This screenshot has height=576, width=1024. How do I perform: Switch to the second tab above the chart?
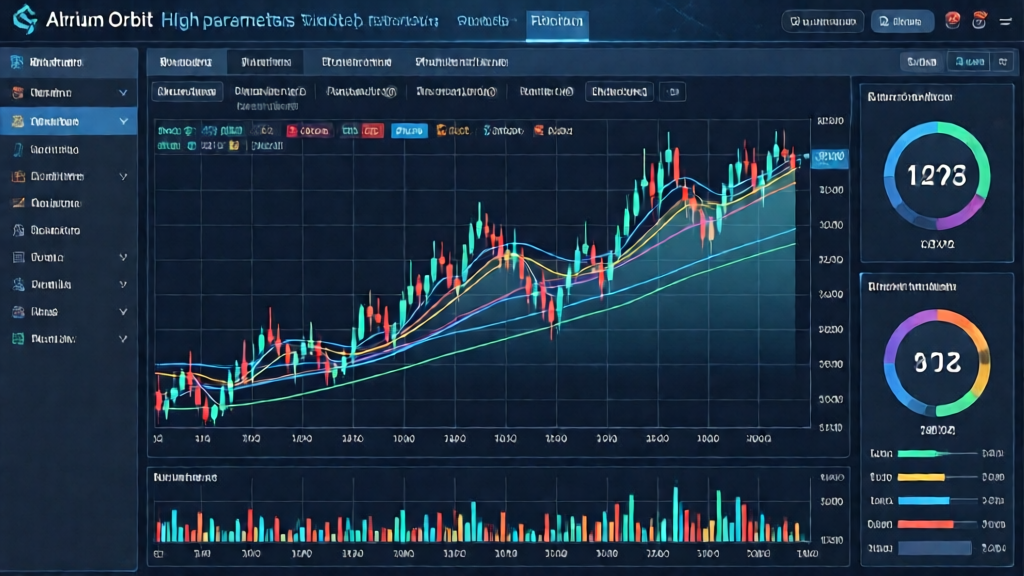[266, 62]
